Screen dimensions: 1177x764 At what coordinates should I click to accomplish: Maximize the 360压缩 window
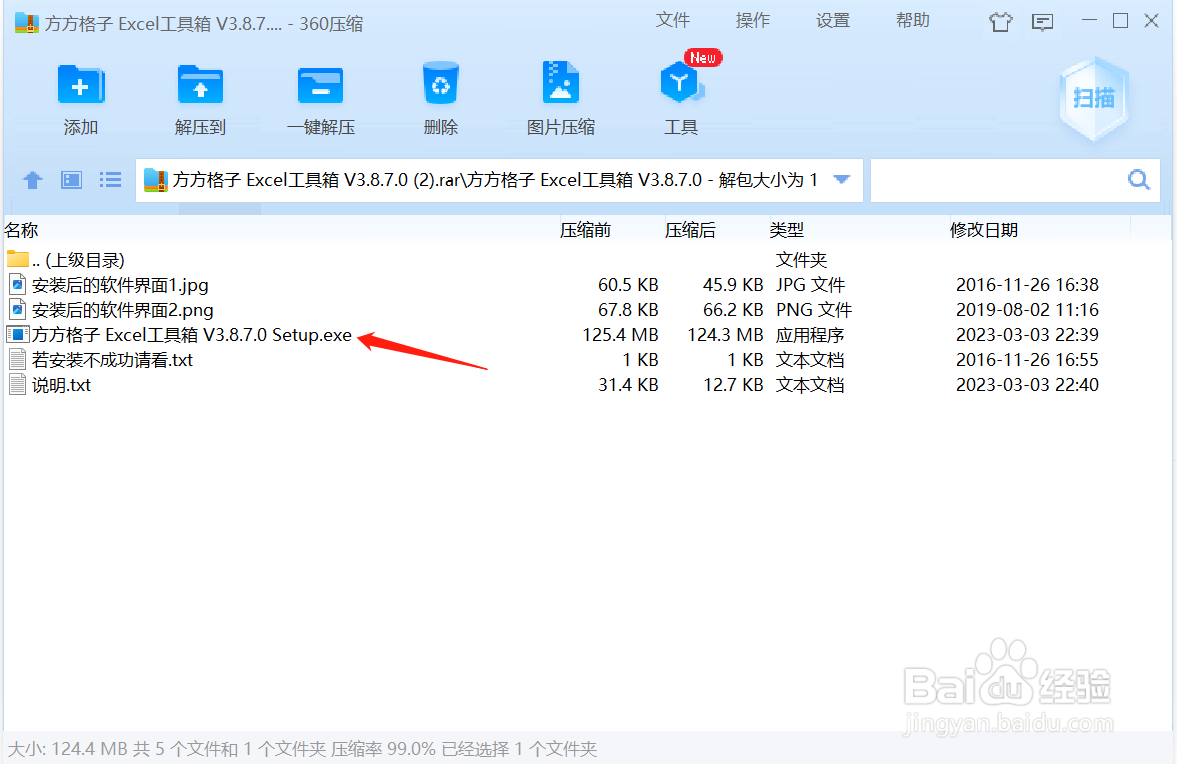(1120, 21)
